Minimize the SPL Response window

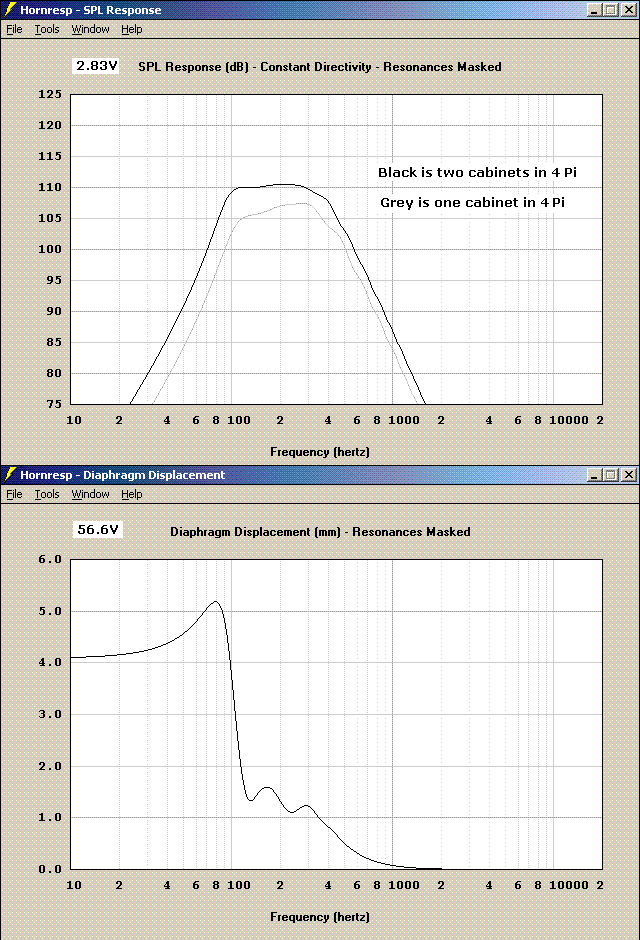[594, 10]
